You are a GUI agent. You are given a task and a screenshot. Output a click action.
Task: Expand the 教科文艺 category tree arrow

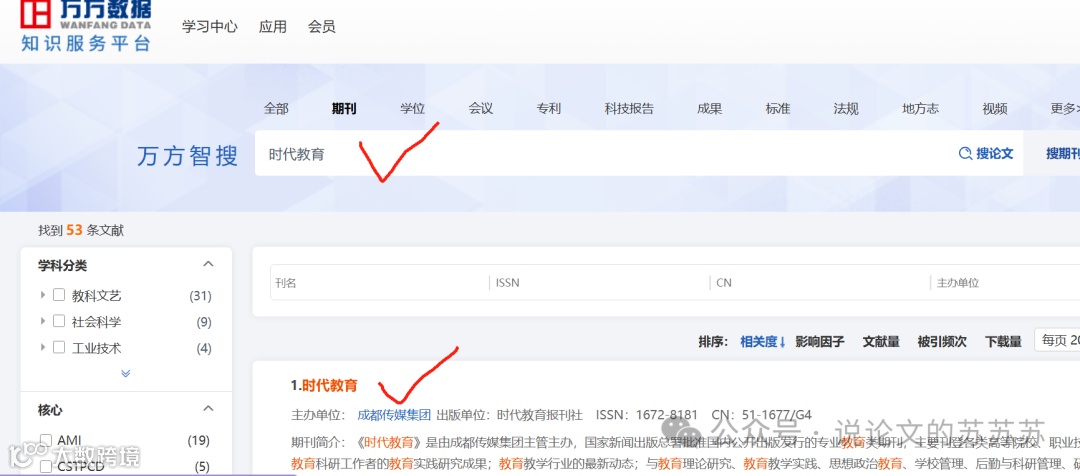click(x=43, y=295)
